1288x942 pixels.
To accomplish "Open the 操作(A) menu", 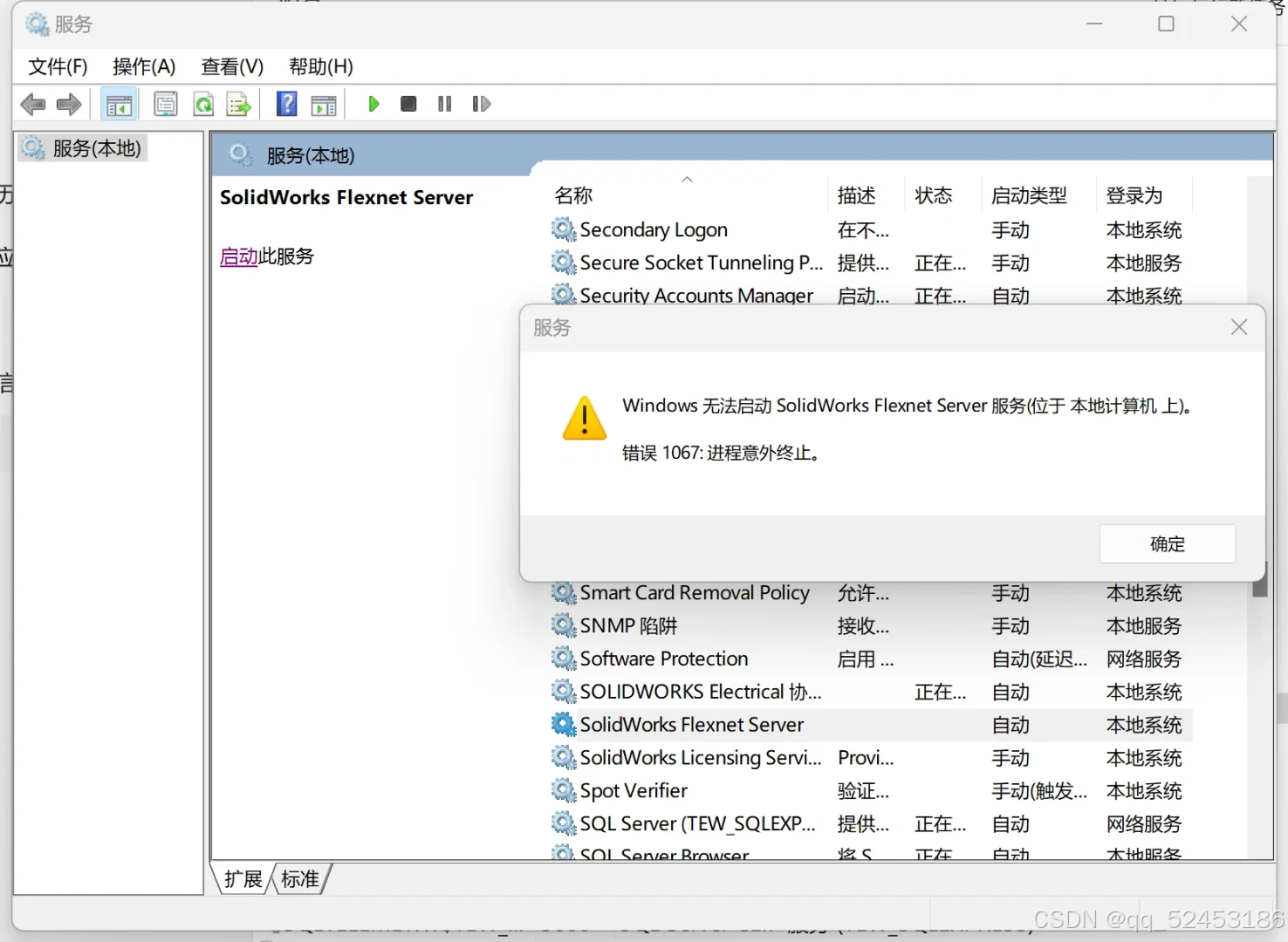I will [x=144, y=66].
